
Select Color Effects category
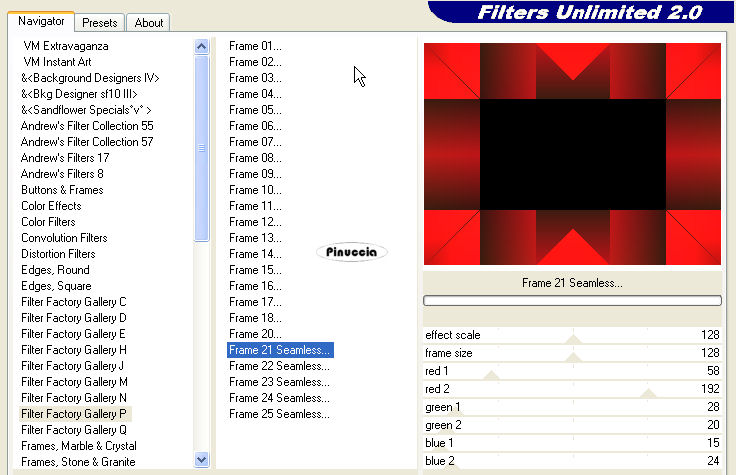click(51, 206)
